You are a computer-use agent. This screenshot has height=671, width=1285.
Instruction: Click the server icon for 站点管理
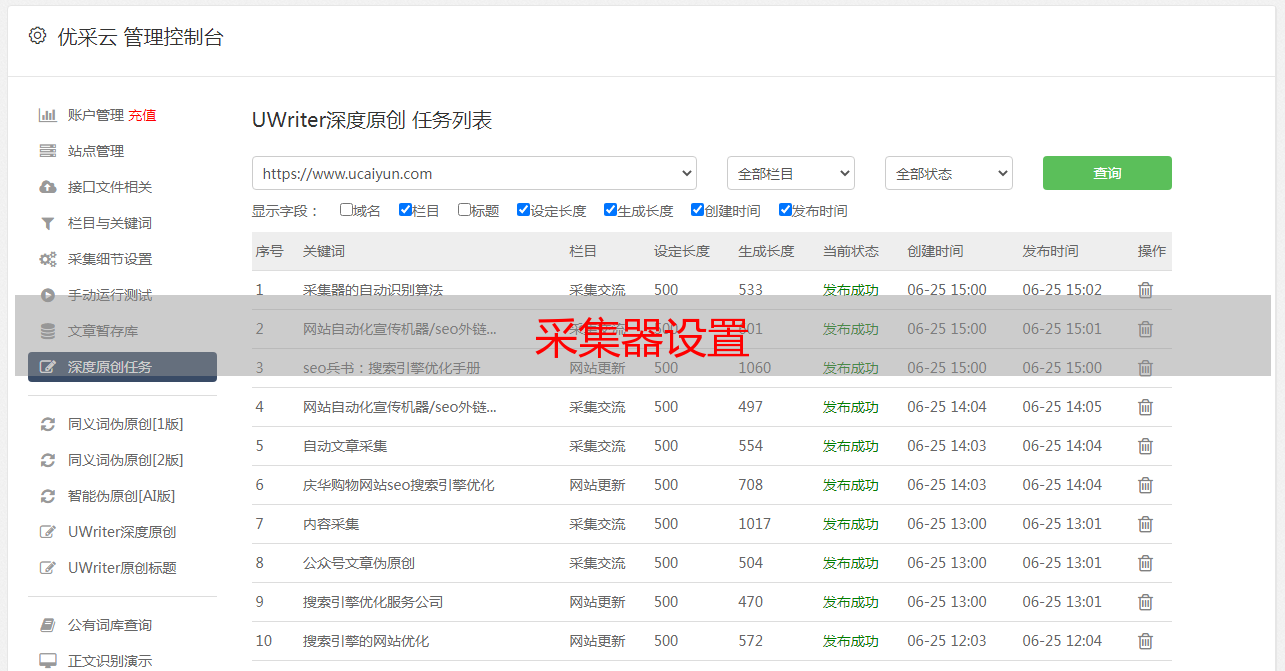[x=47, y=151]
